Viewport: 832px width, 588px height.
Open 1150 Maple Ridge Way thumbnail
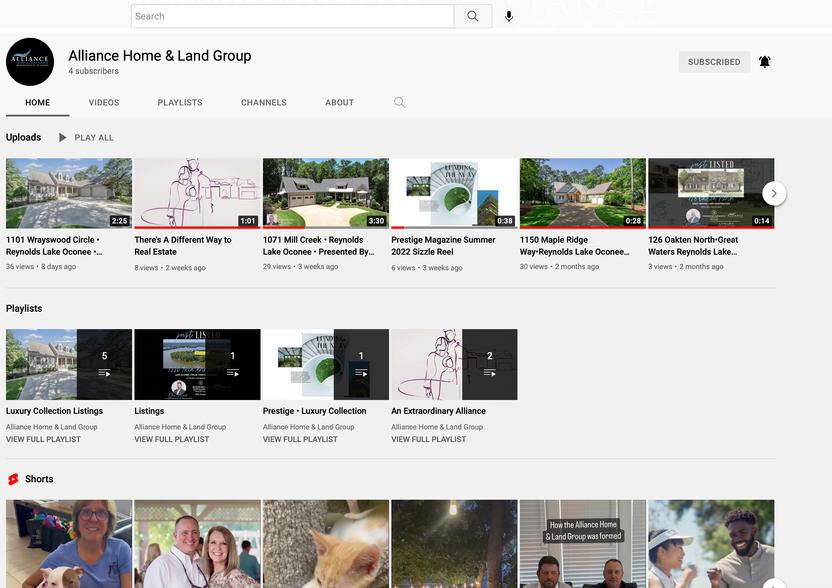[x=583, y=193]
